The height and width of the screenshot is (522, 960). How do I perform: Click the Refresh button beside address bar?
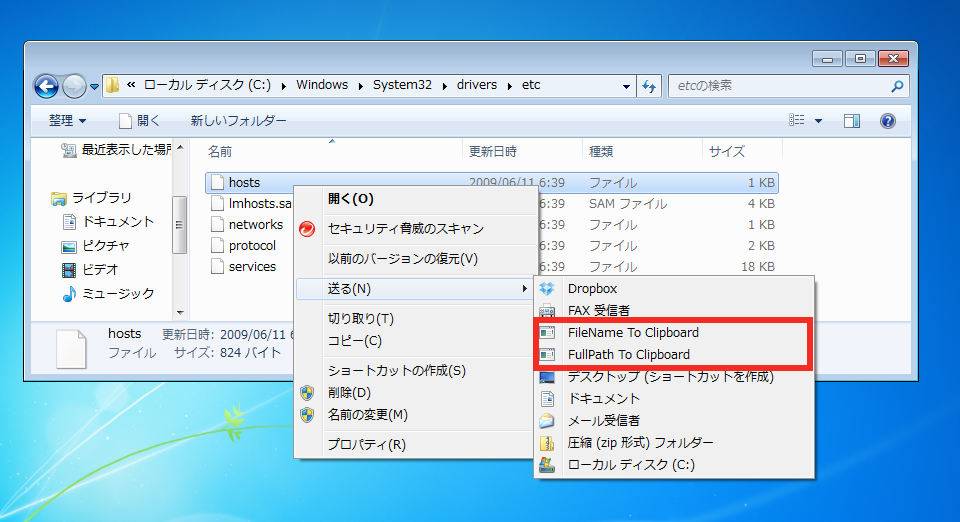tap(649, 86)
